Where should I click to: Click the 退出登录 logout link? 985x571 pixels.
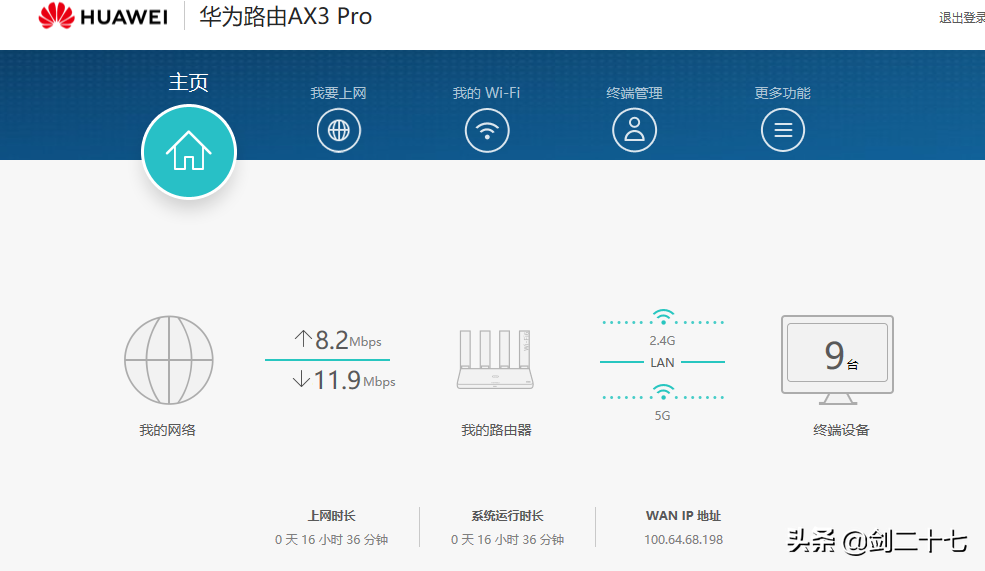tap(962, 18)
